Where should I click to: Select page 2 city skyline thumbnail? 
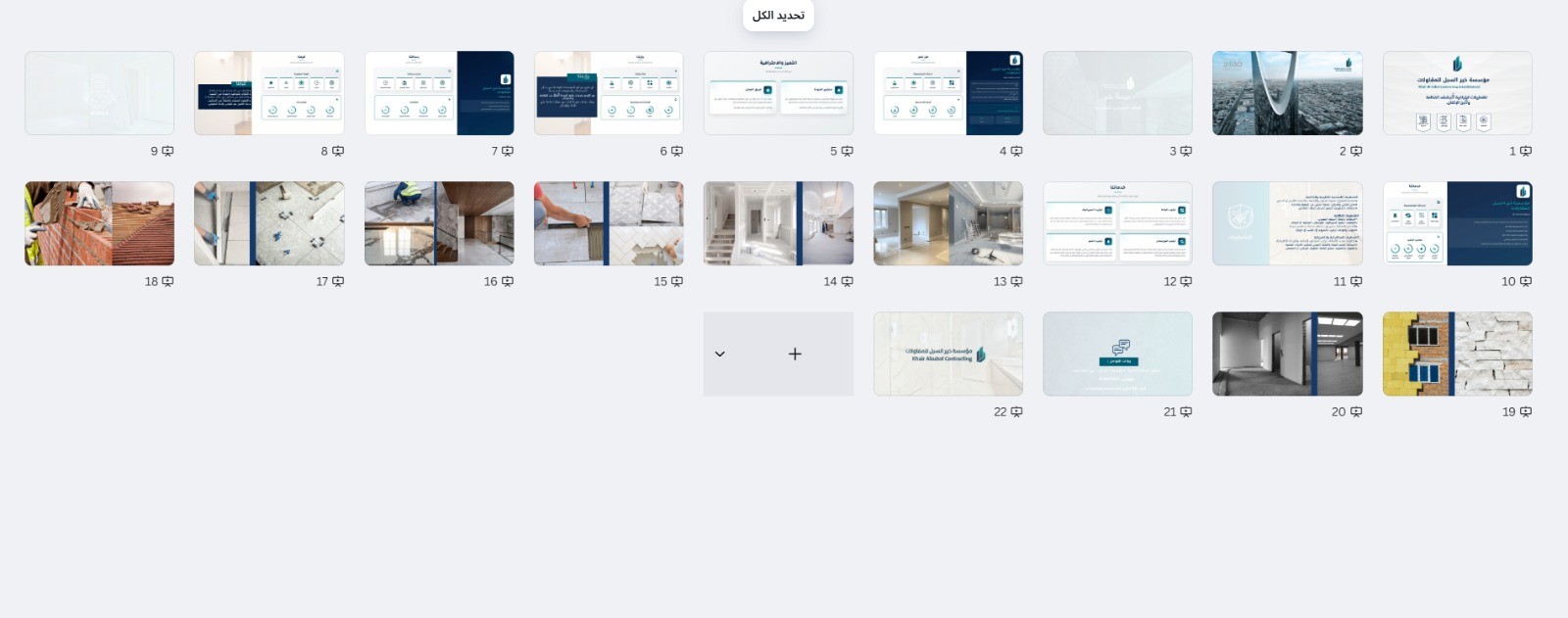pos(1288,93)
